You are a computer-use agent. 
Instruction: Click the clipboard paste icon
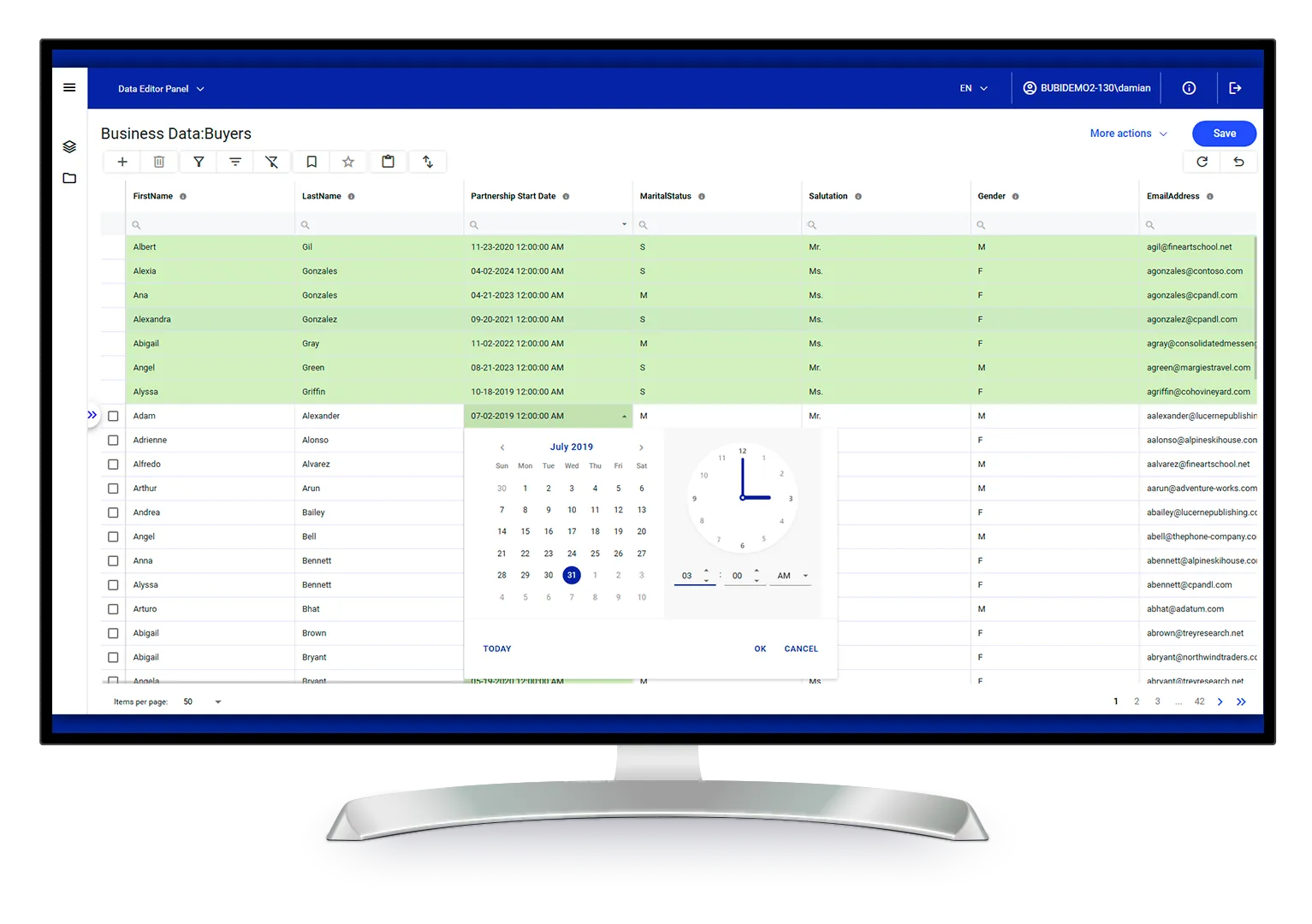tap(388, 162)
